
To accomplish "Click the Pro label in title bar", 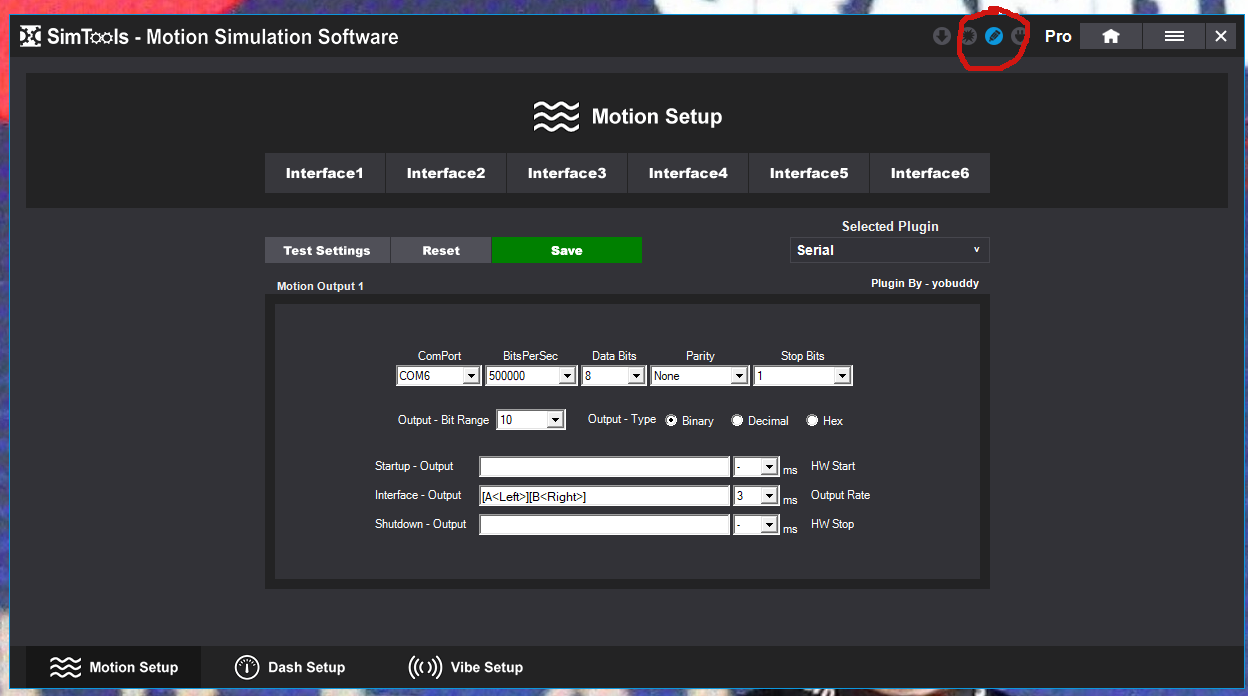I will tap(1058, 37).
